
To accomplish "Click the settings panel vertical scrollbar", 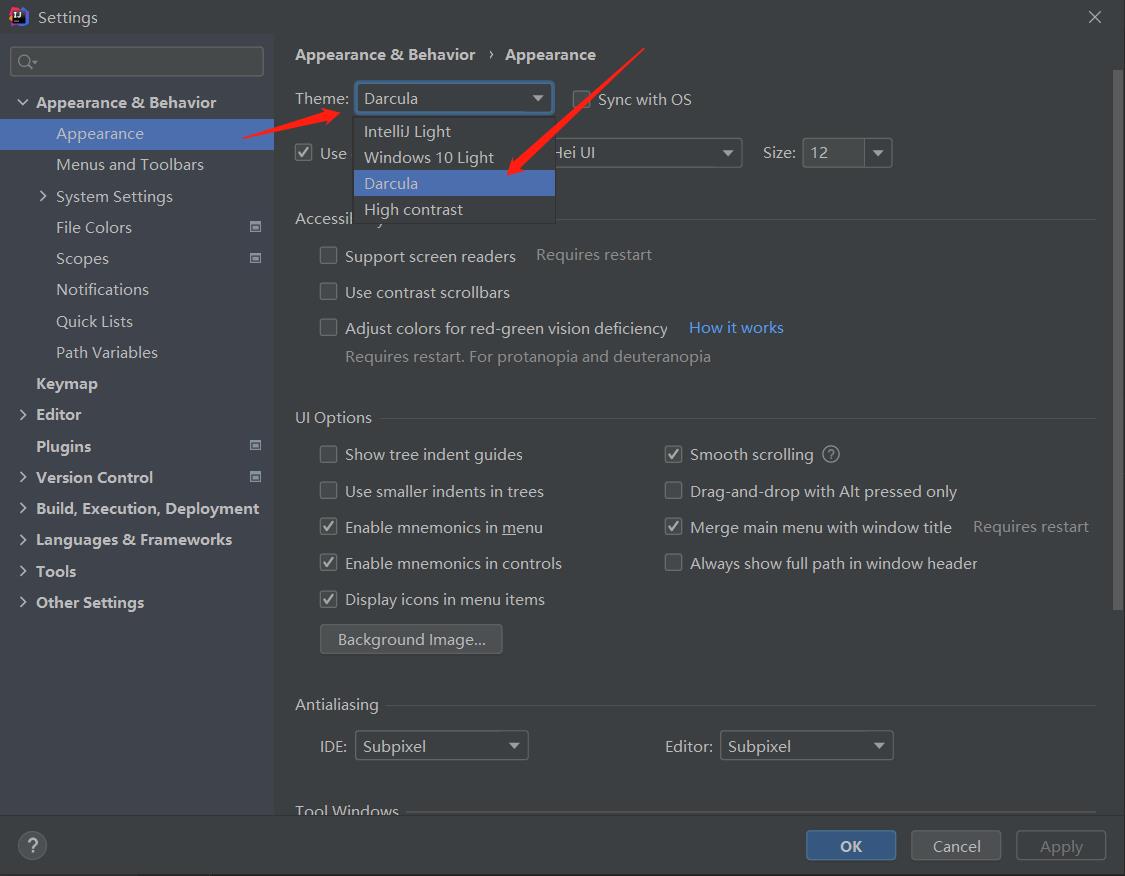I will pyautogui.click(x=1118, y=341).
